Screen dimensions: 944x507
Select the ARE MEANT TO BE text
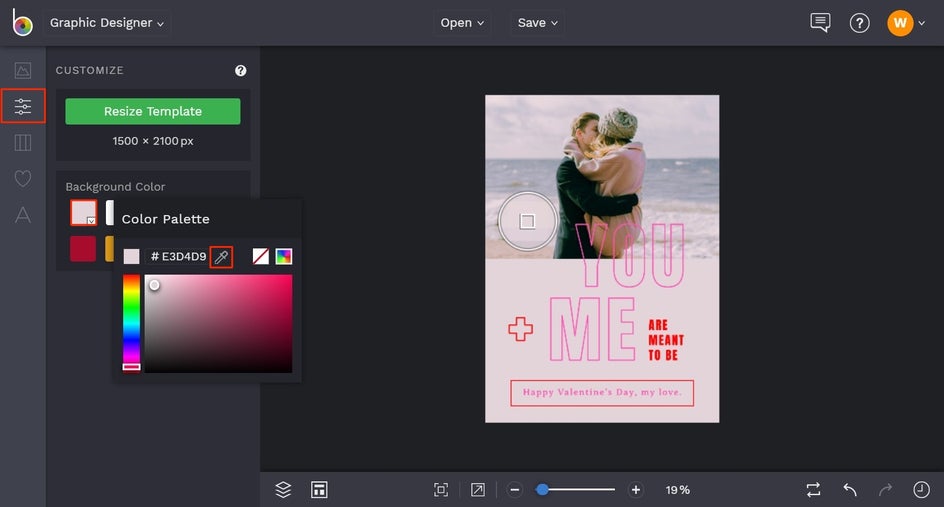click(666, 340)
